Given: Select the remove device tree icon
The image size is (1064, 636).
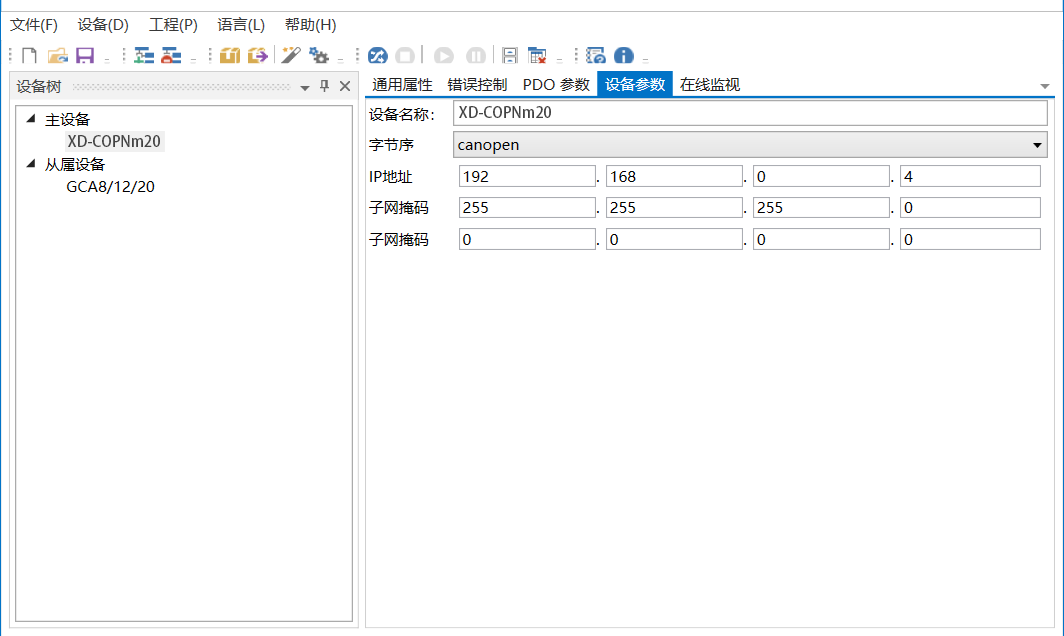Looking at the screenshot, I should point(171,56).
